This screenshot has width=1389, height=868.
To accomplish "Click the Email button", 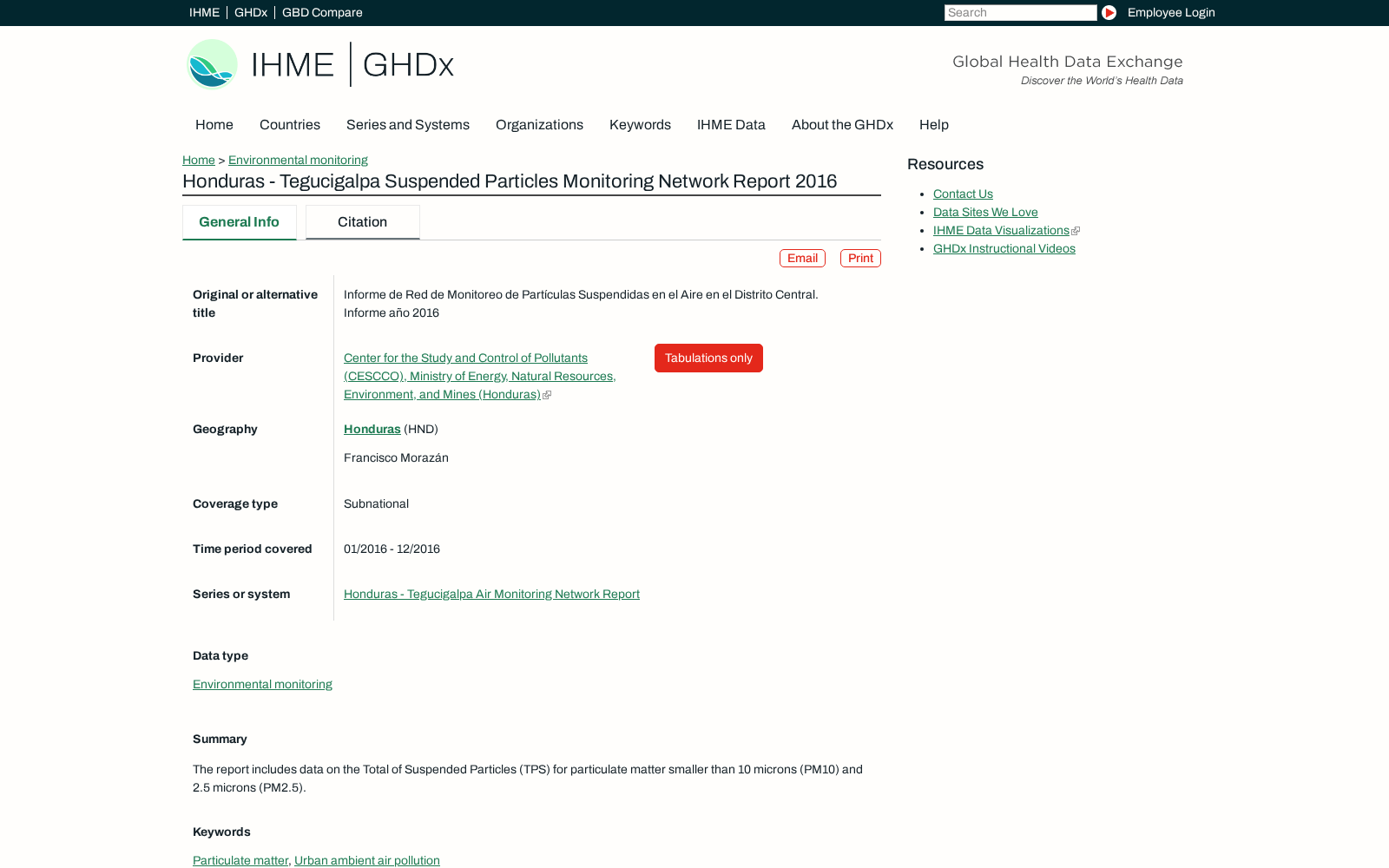I will [802, 259].
